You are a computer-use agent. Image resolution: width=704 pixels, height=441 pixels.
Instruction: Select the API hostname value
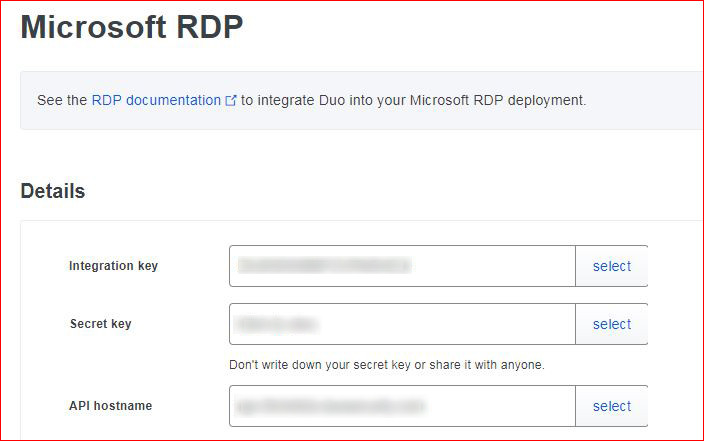coord(612,406)
